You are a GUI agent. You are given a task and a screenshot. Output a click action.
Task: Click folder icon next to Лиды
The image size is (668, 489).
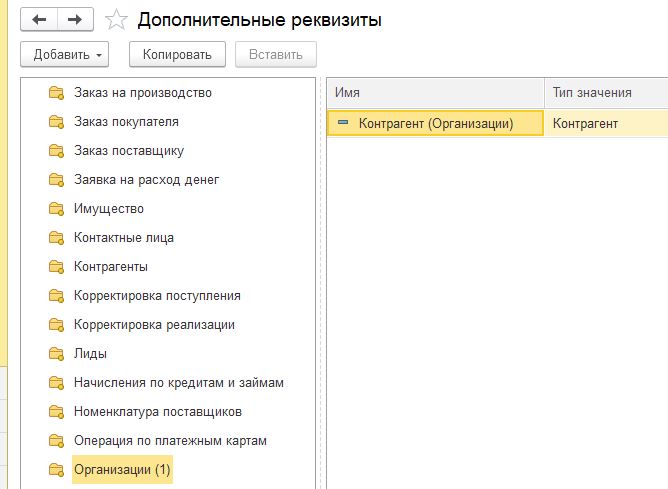coord(56,354)
